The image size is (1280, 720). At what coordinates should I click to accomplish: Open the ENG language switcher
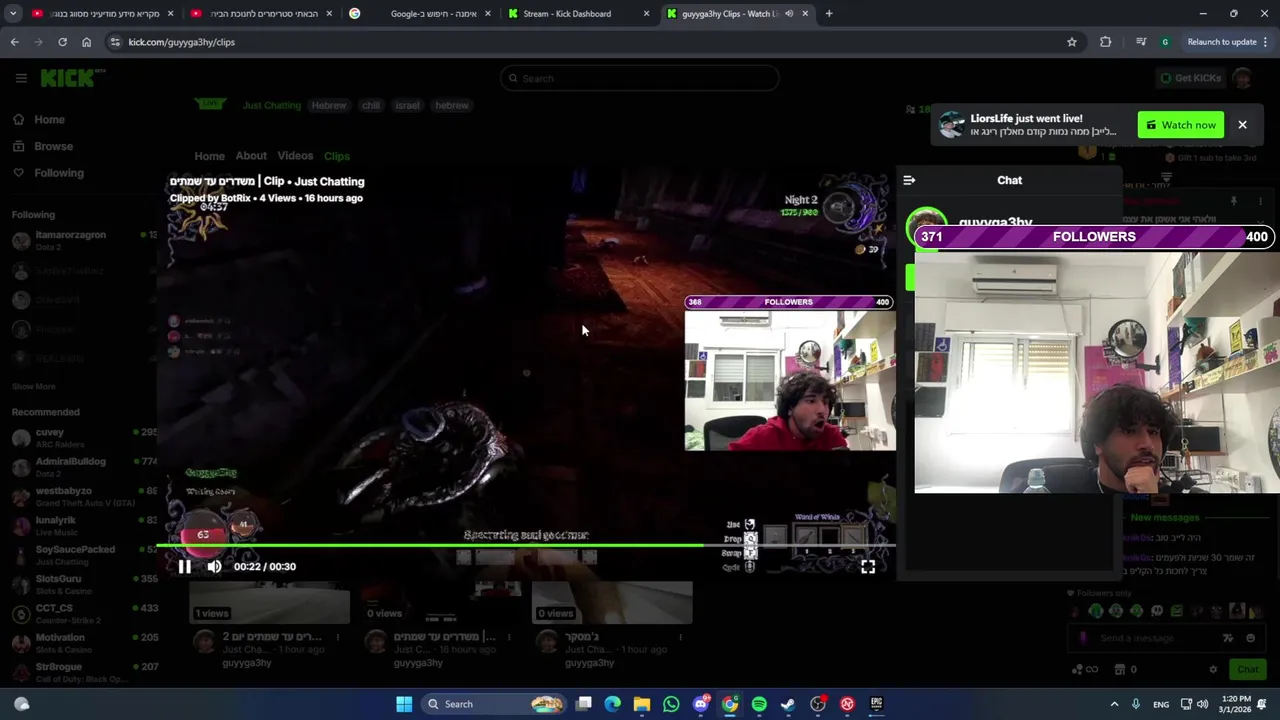[1161, 704]
